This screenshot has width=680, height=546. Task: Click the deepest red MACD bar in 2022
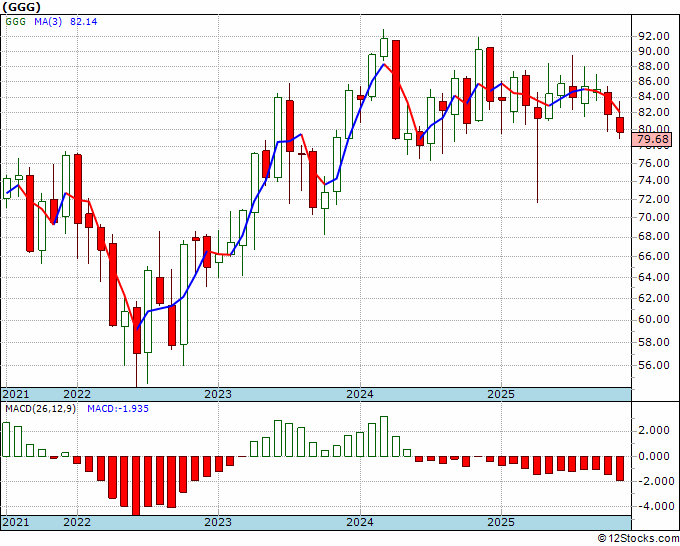pyautogui.click(x=136, y=486)
